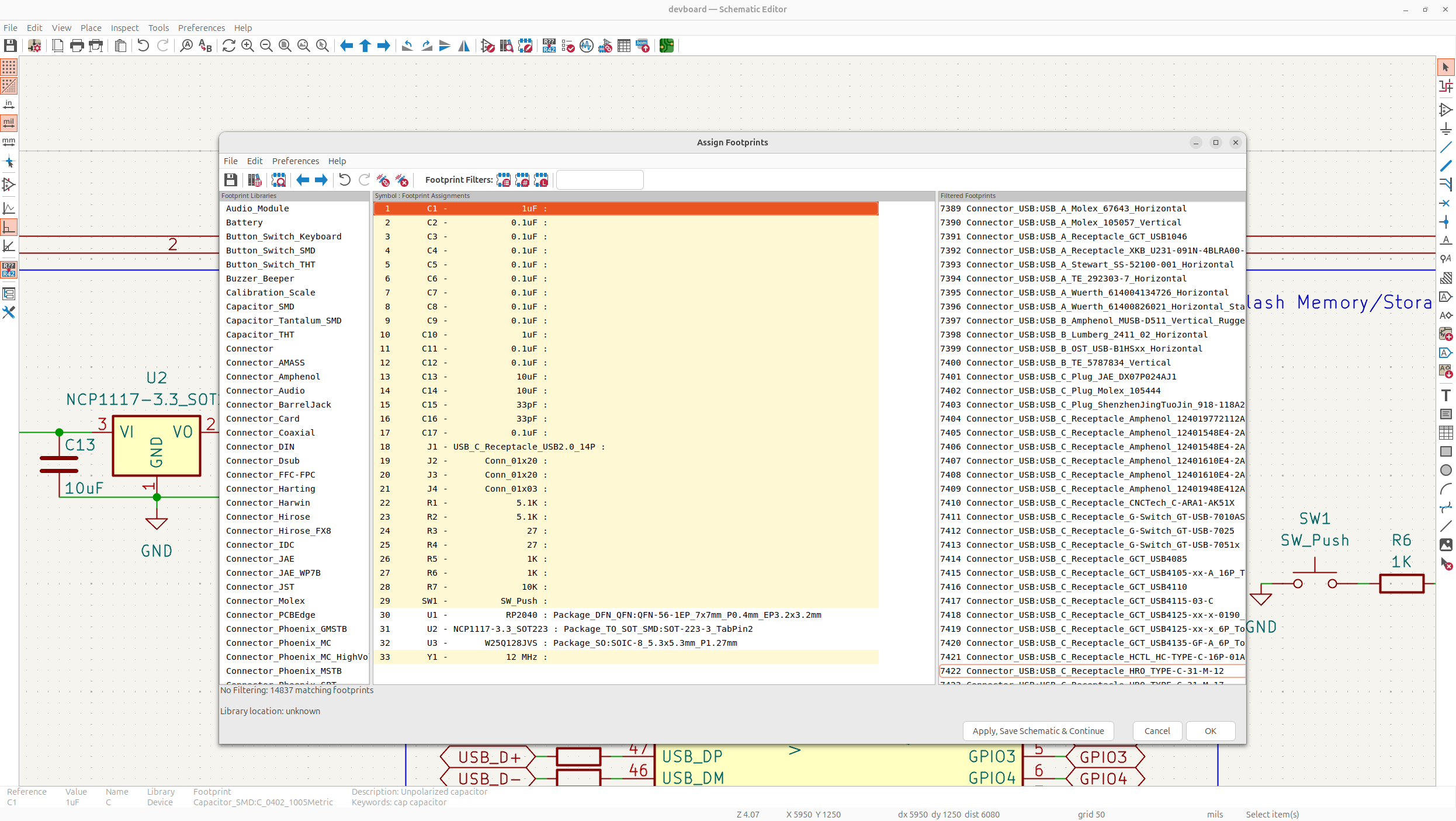Viewport: 1456px width, 821px height.
Task: Toggle filter by symbol's footprint filters
Action: click(504, 180)
